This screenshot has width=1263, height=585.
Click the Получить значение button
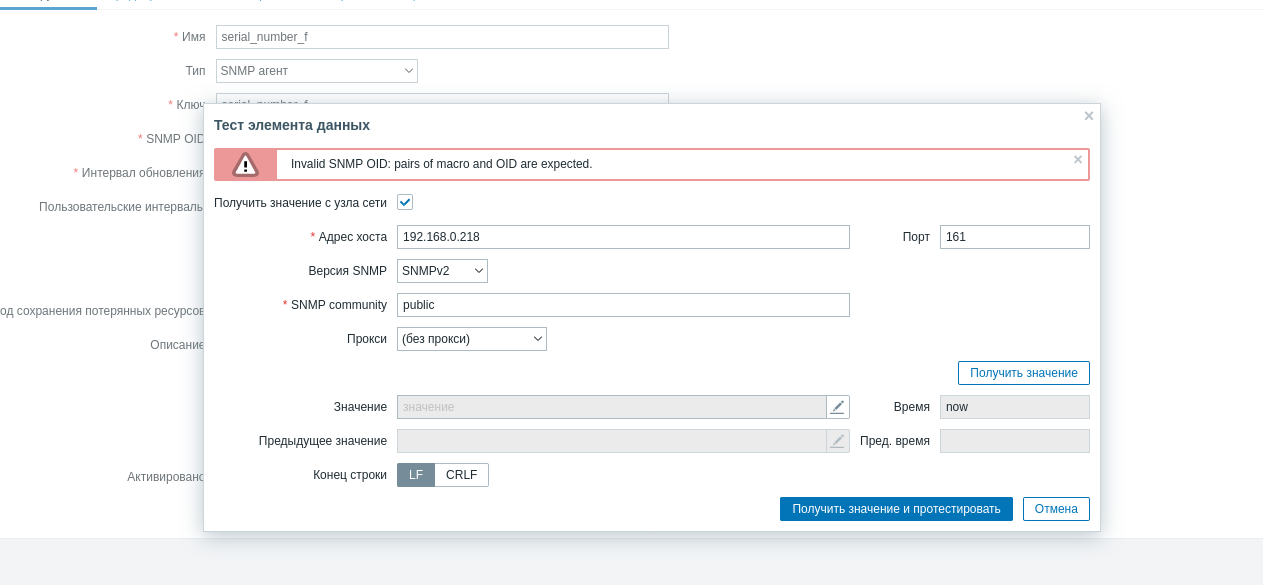1023,373
